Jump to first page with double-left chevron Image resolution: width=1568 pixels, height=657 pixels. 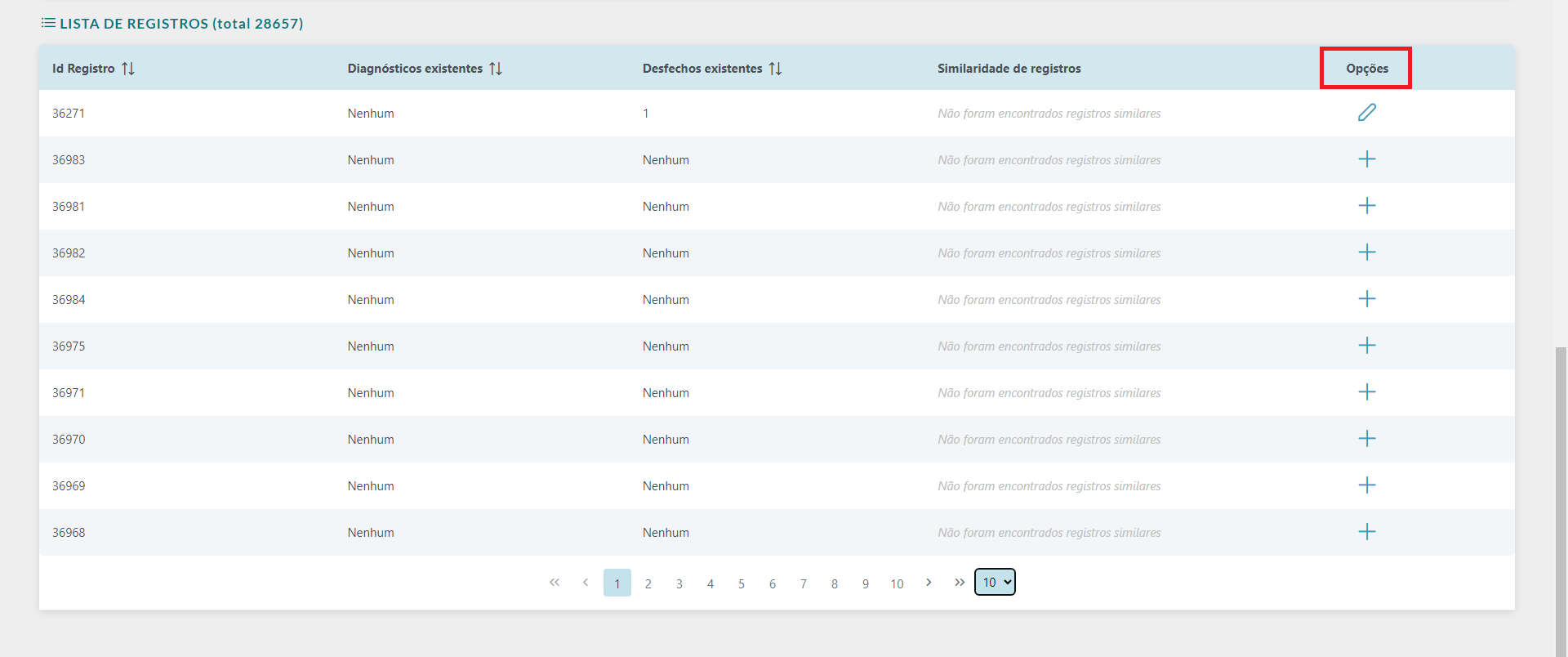(555, 583)
